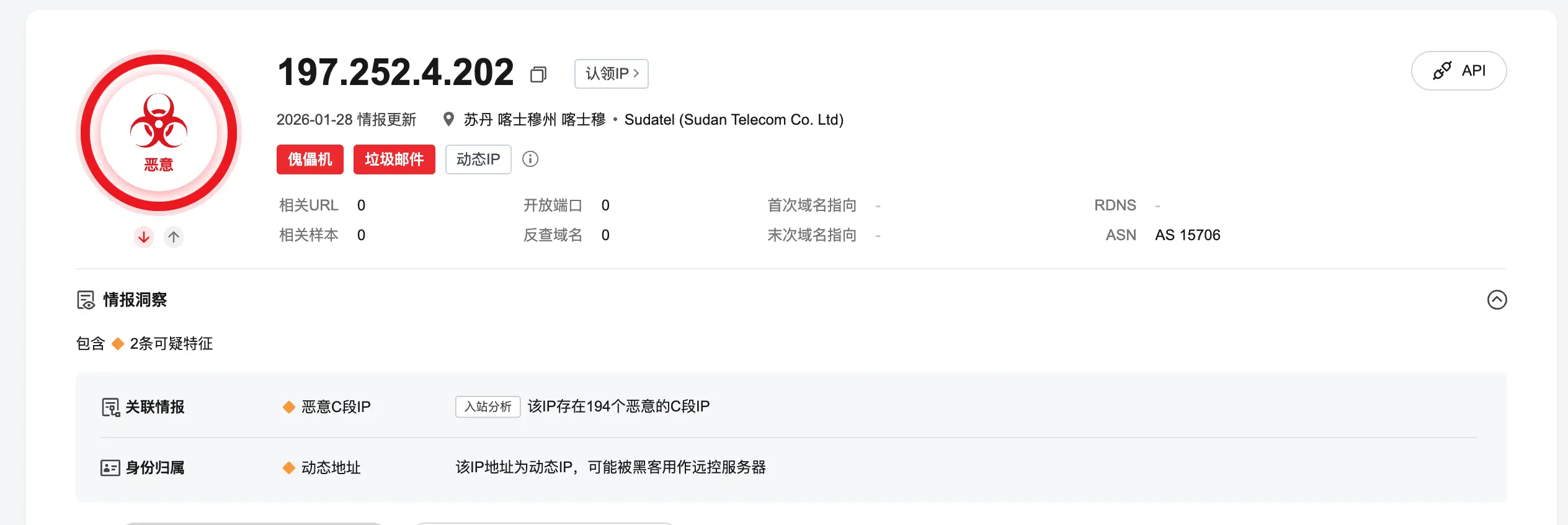Screen dimensions: 1568x525
Task: Click the gray upvote arrow icon
Action: point(174,237)
